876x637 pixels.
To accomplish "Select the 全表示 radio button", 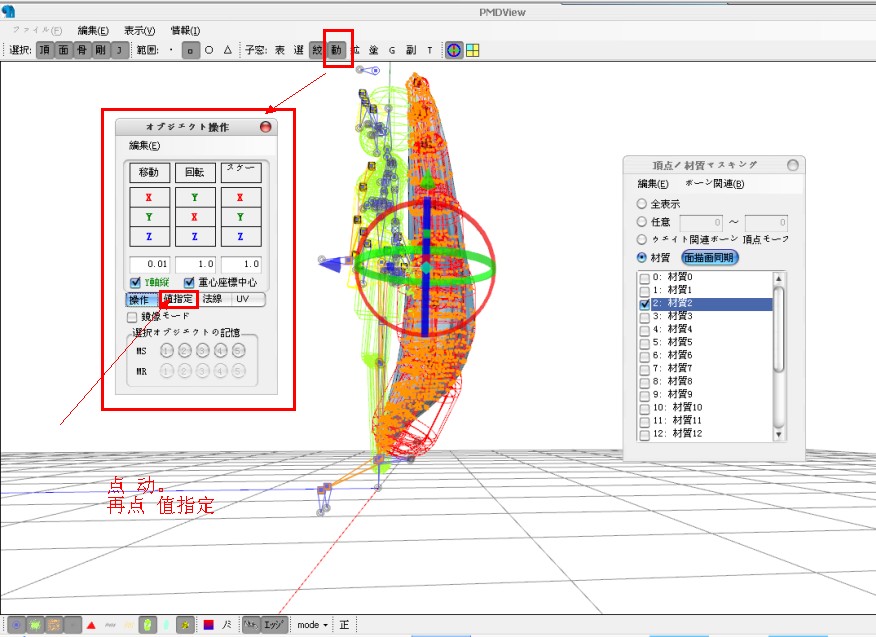I will coord(641,204).
